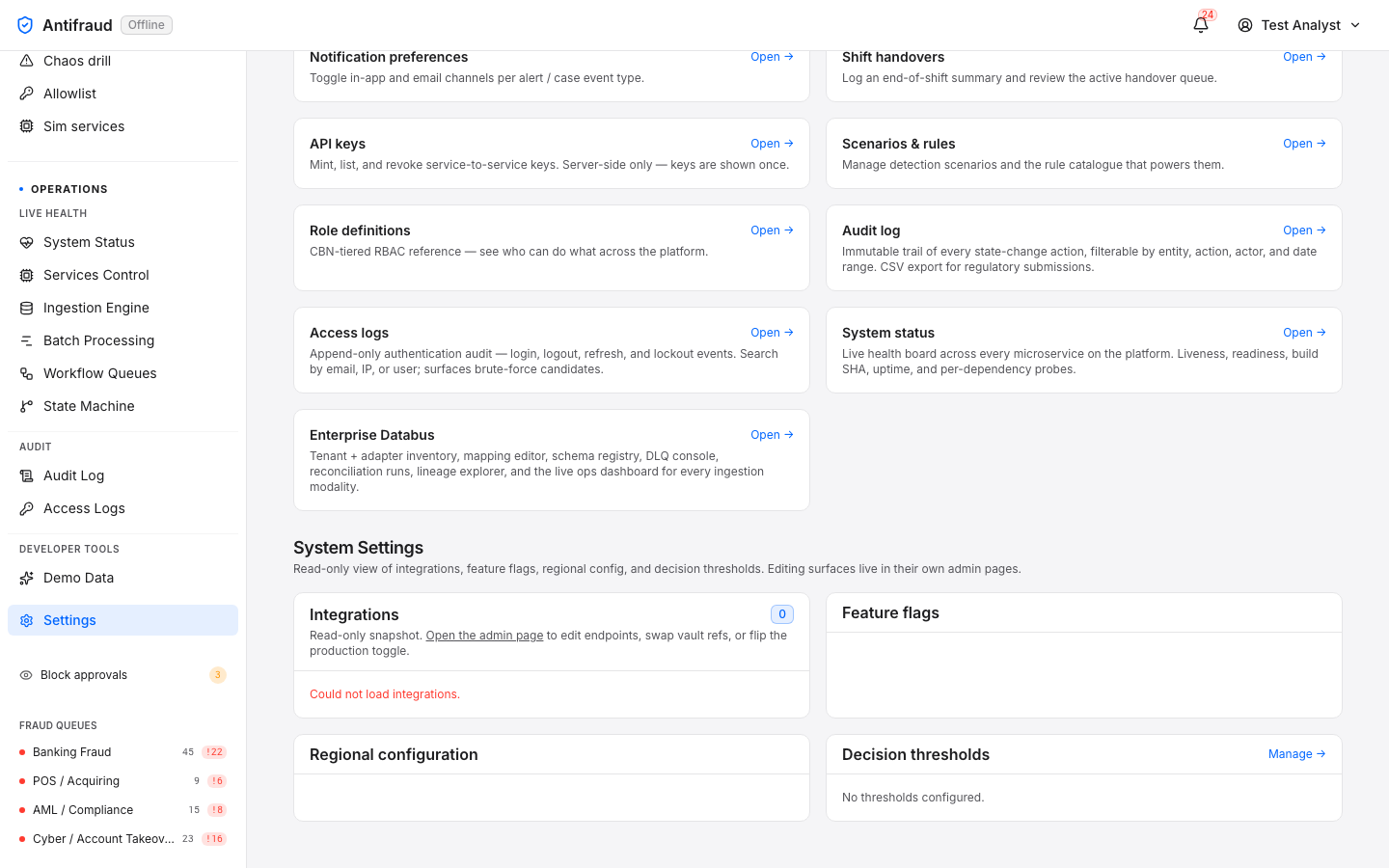Click the Ingestion Engine database icon
The image size is (1389, 868).
point(27,308)
